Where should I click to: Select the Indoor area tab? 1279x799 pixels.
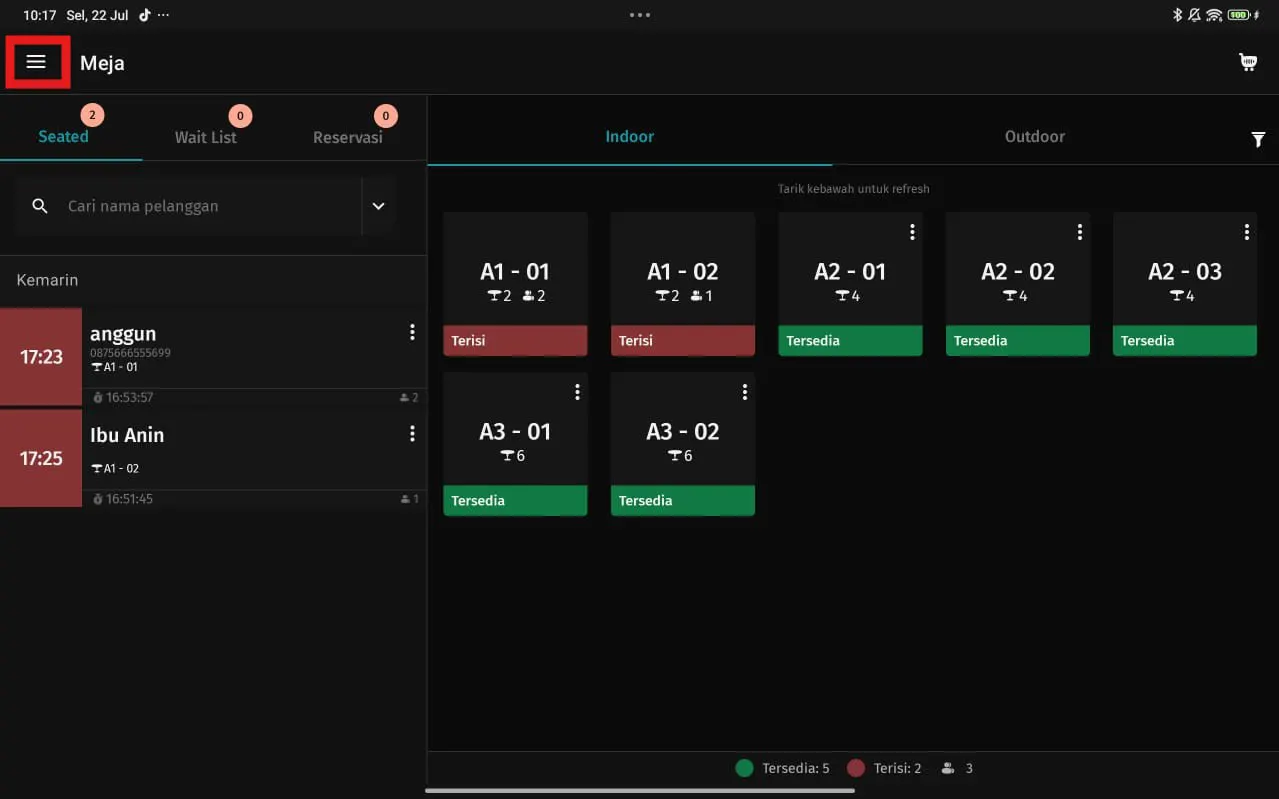click(629, 137)
